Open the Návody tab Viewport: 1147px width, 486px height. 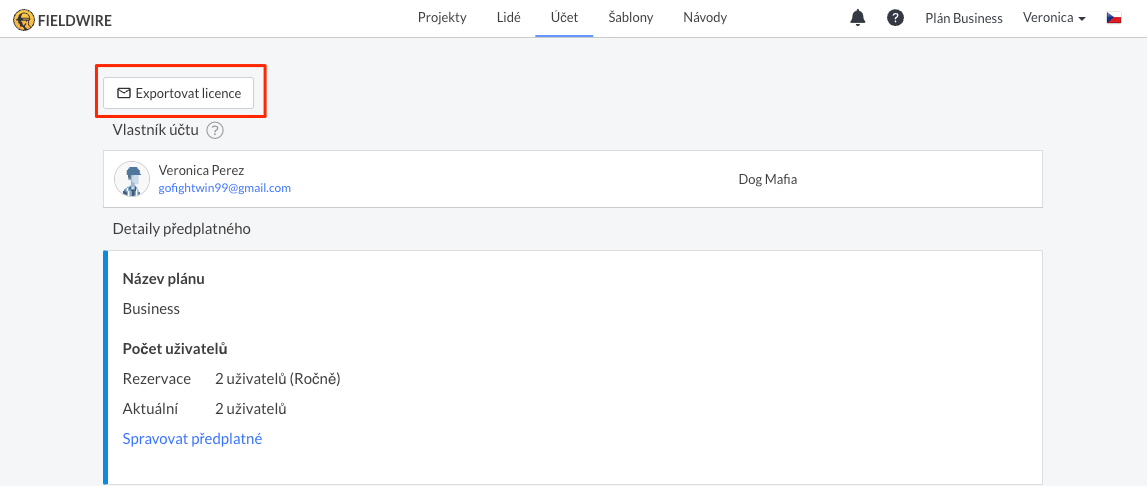[x=705, y=18]
